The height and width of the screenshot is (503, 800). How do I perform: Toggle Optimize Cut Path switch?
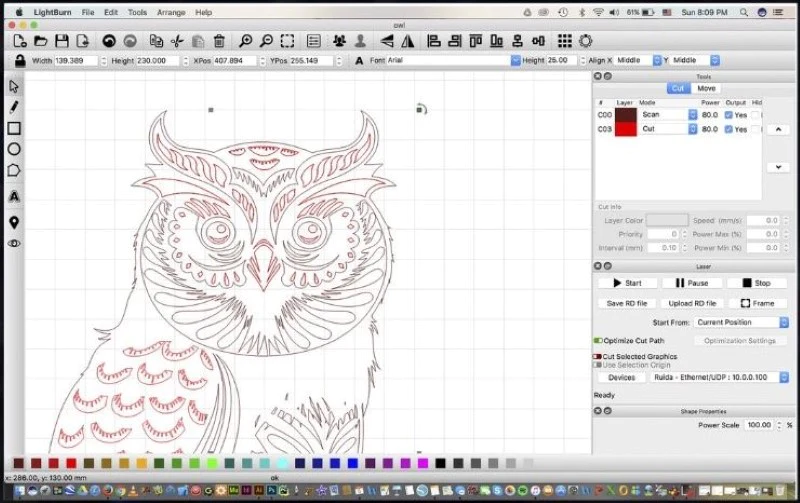[598, 341]
